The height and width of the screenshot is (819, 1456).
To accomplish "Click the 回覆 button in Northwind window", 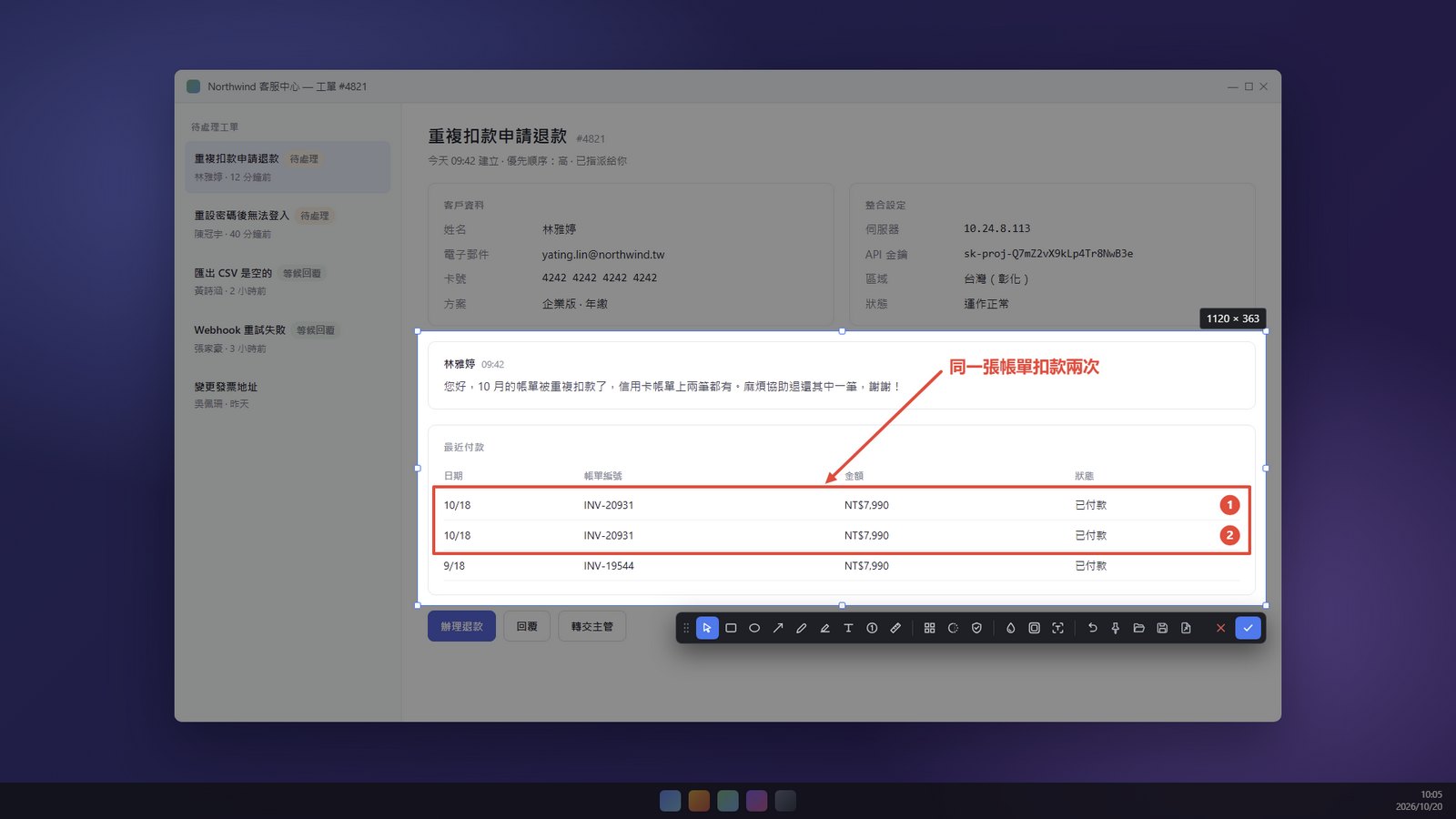I will tap(527, 626).
